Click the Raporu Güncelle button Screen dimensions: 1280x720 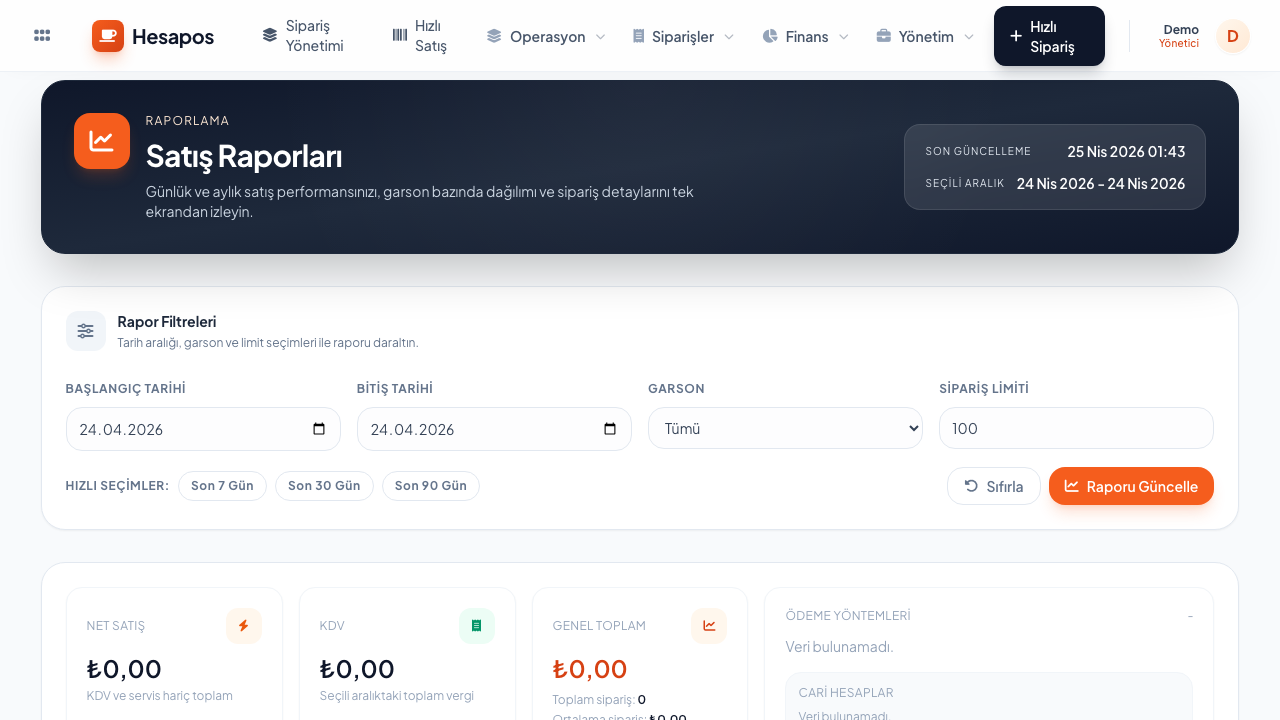pos(1131,486)
